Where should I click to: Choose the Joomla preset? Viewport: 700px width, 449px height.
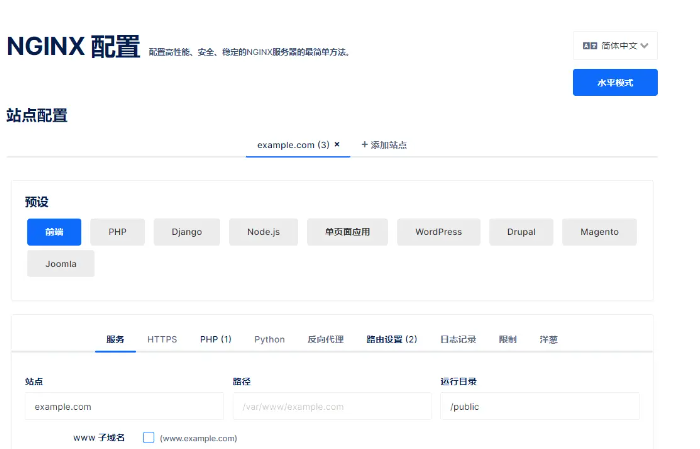coord(61,264)
